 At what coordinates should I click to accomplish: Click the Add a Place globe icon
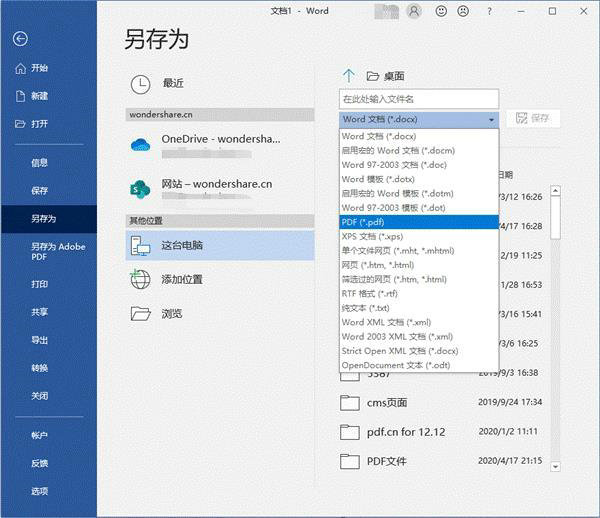141,279
